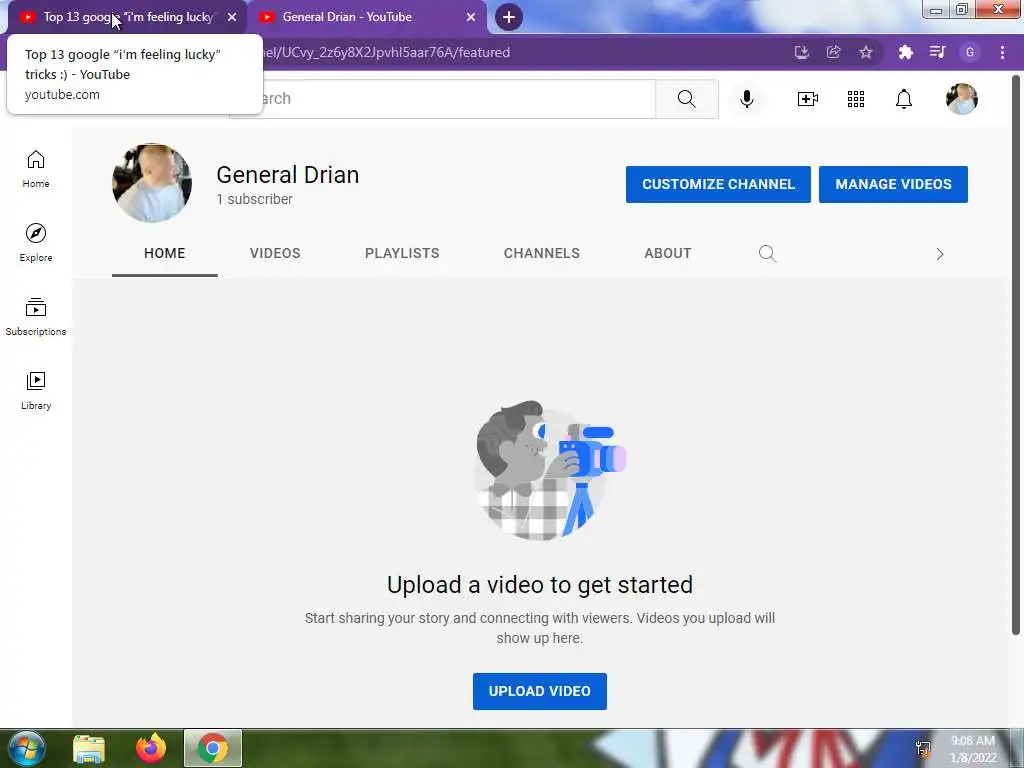Viewport: 1024px width, 768px height.
Task: Click the General Drian channel profile picture
Action: 152,184
